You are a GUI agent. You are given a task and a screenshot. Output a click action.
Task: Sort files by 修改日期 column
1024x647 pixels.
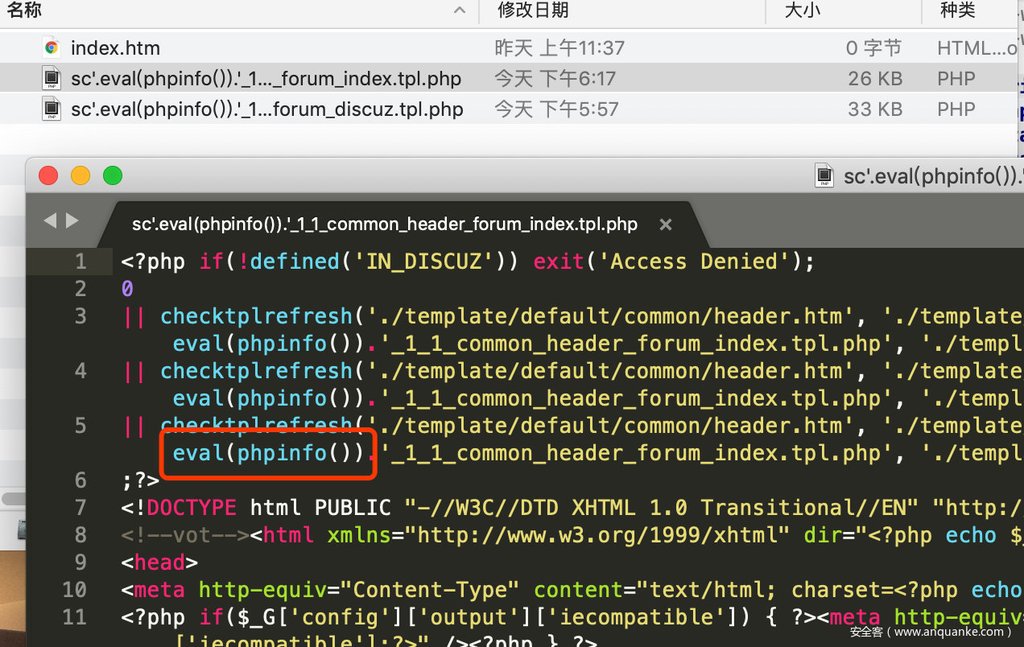[533, 10]
